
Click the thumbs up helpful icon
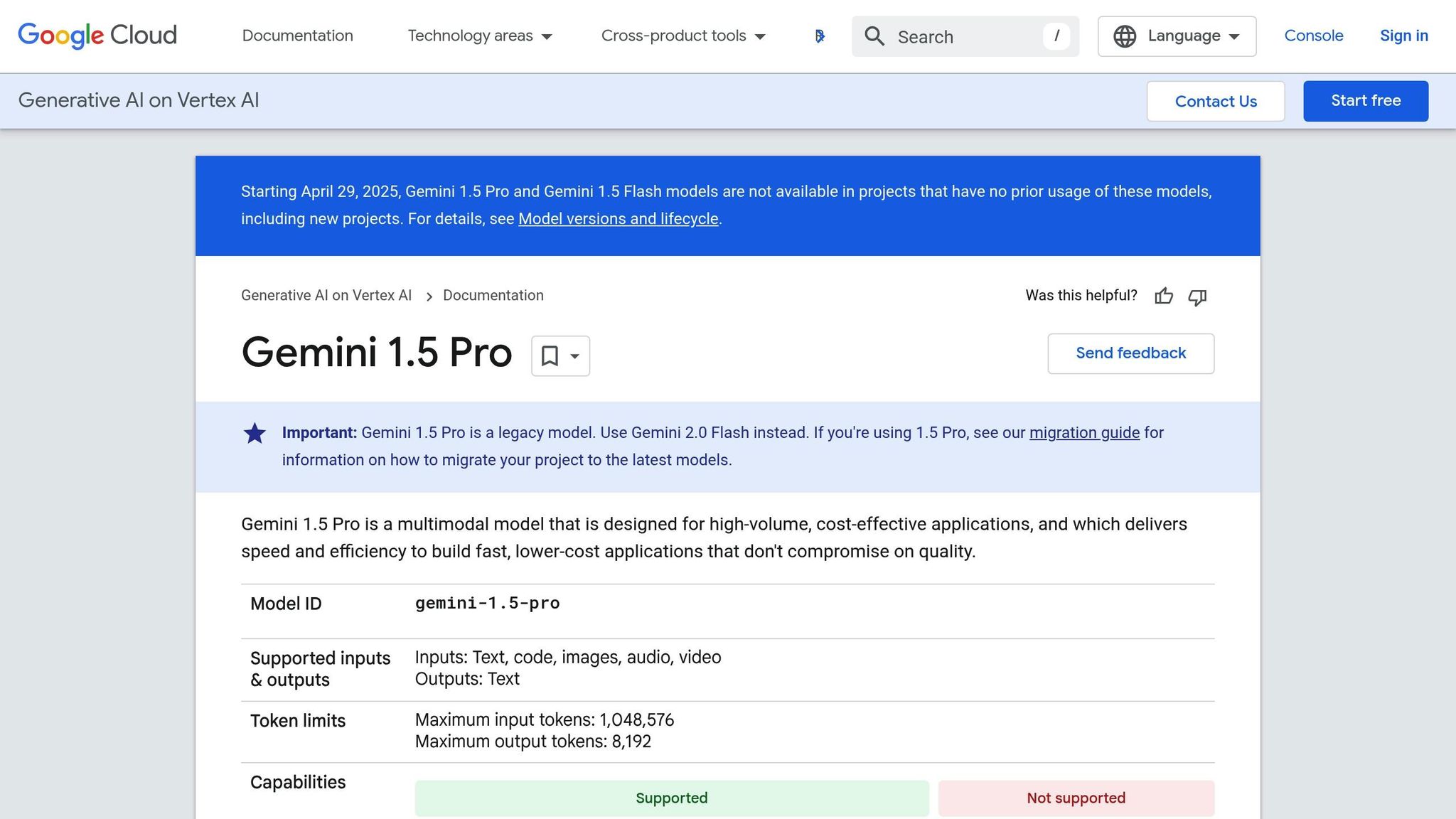tap(1164, 296)
